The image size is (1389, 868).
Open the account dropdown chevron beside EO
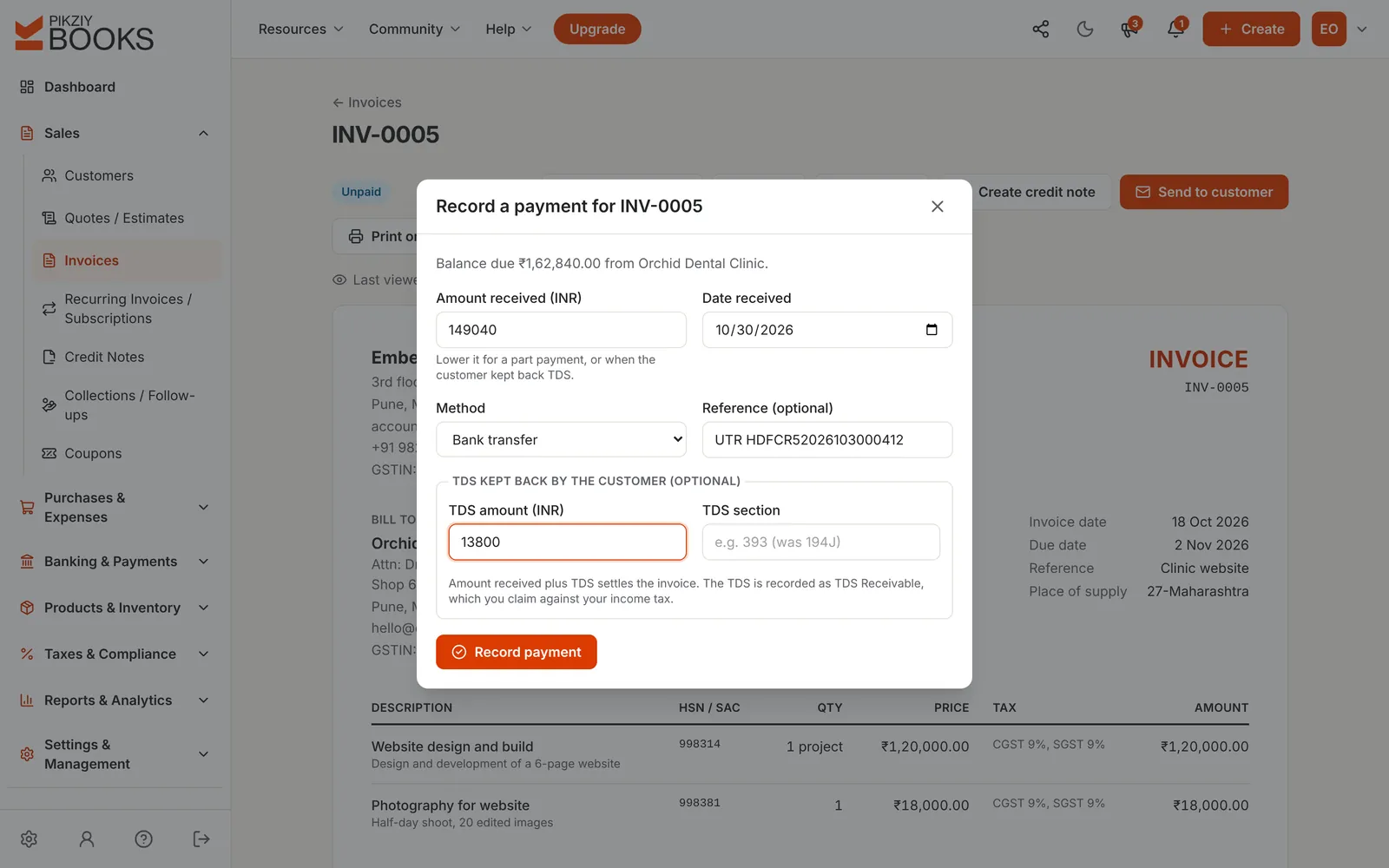[1361, 29]
